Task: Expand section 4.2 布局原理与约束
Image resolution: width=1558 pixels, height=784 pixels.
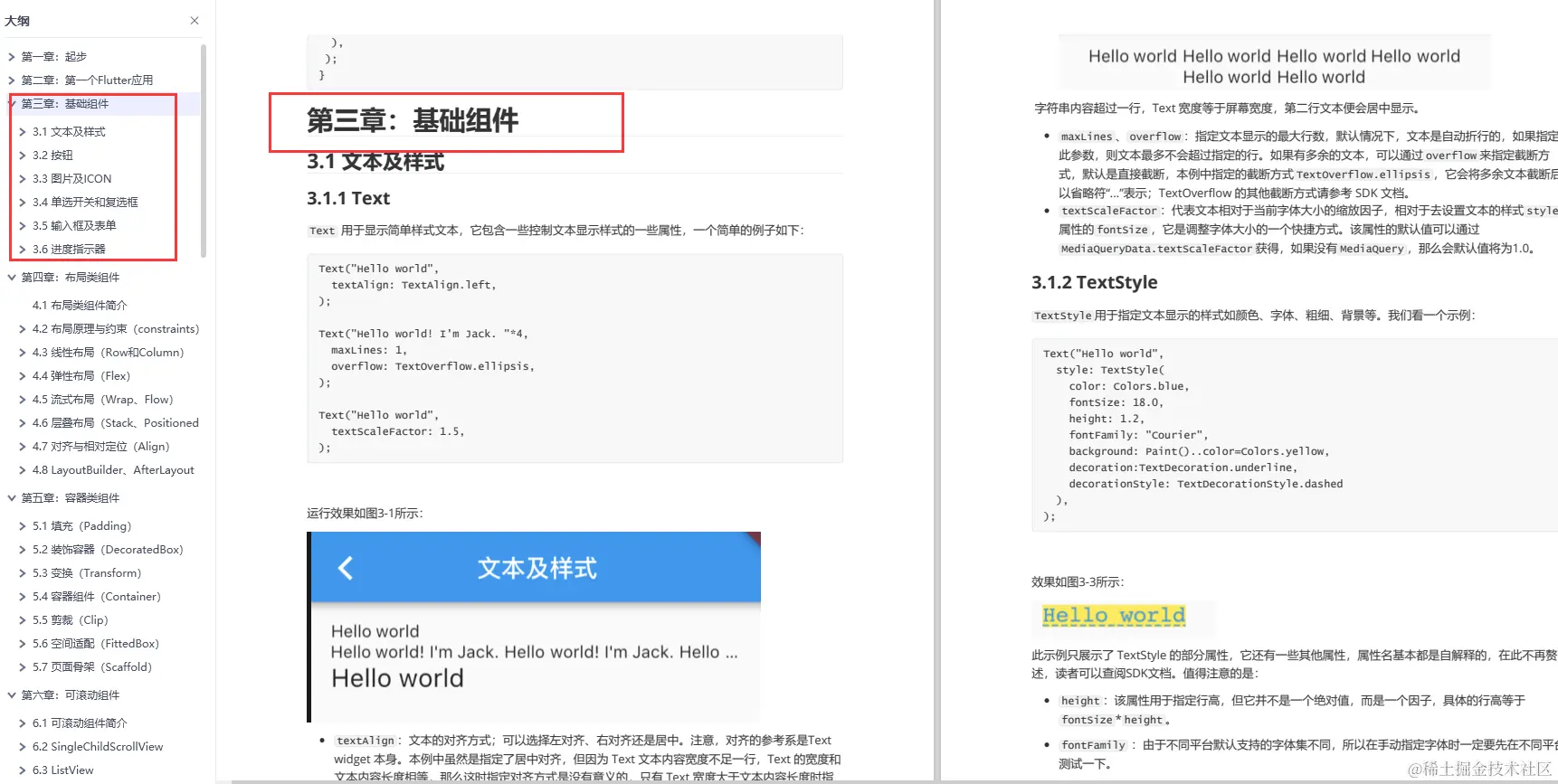Action: (x=23, y=328)
